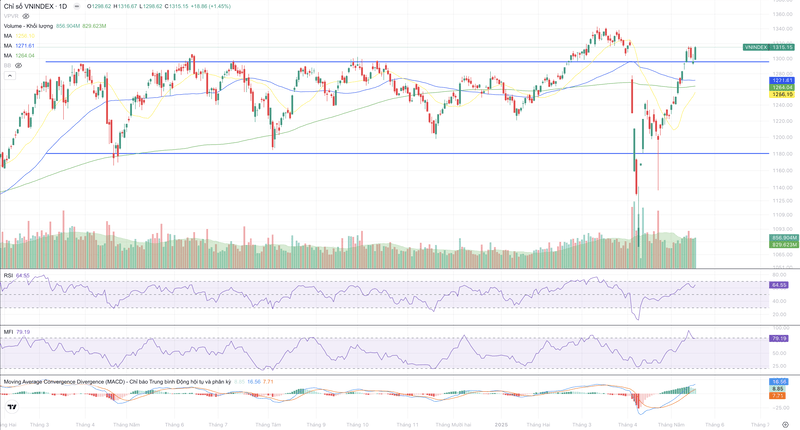Click the orange 7.71 signal scale tag
Screen dimensions: 800x430
tap(779, 395)
